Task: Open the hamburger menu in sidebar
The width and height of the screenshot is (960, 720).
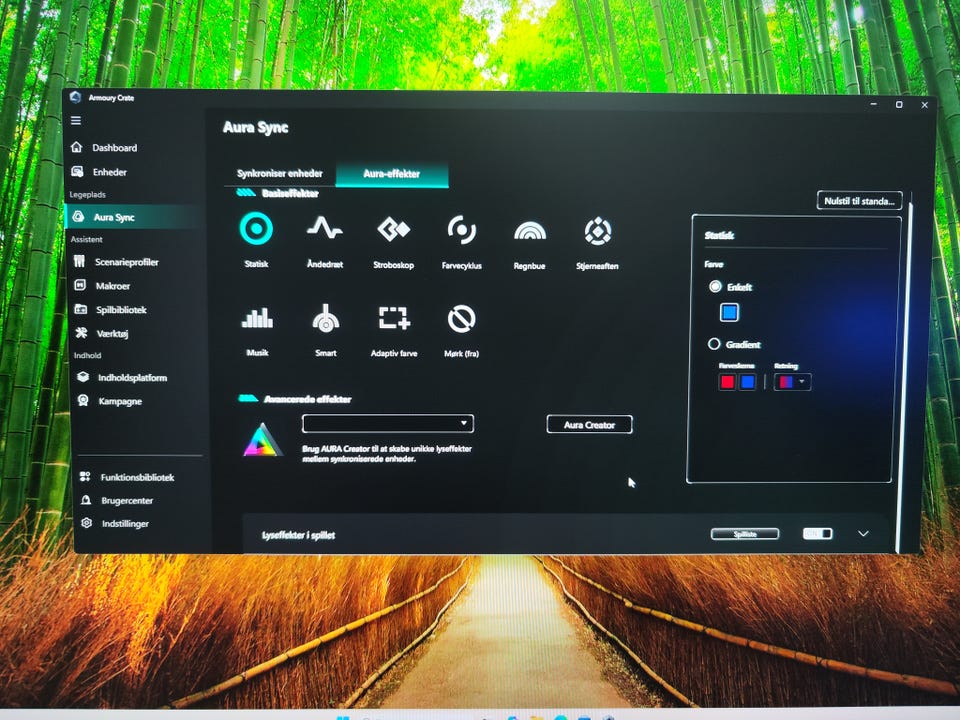Action: 76,121
